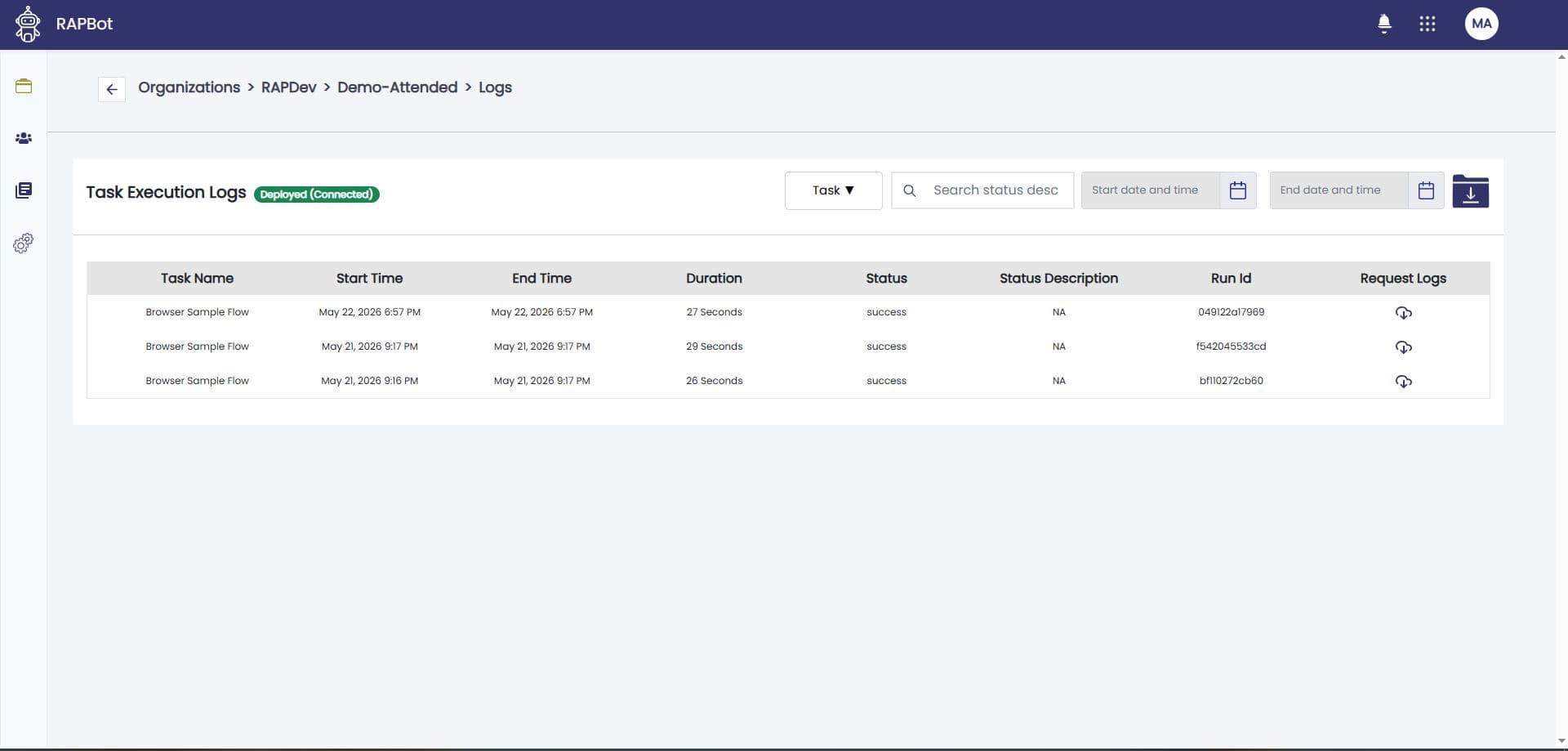Download all logs with the folder icon

coord(1470,191)
